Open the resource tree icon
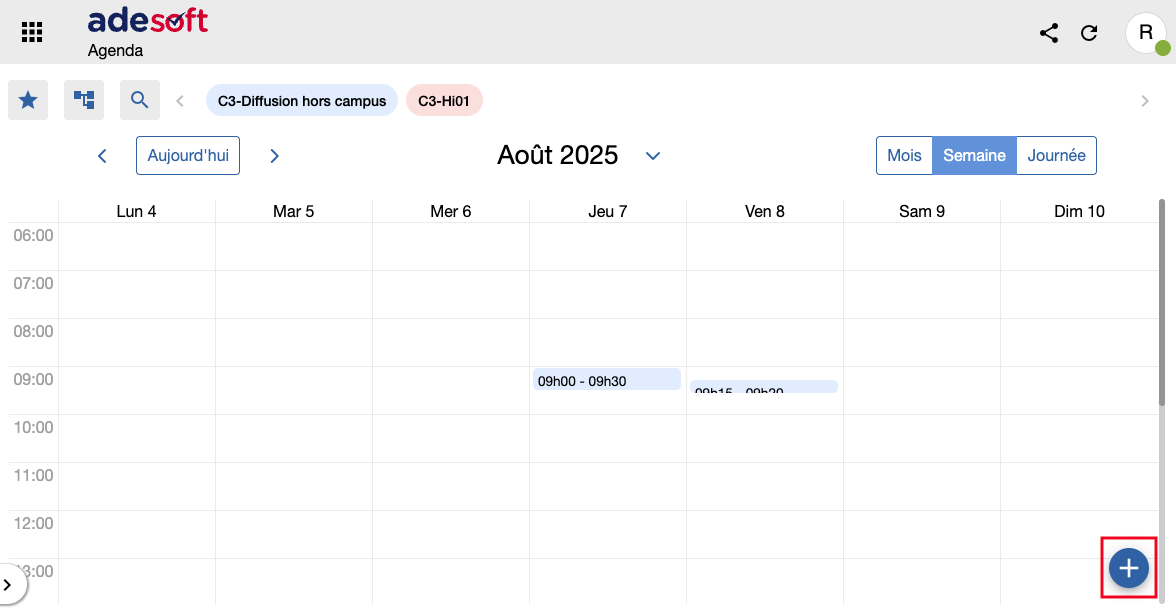 [84, 100]
